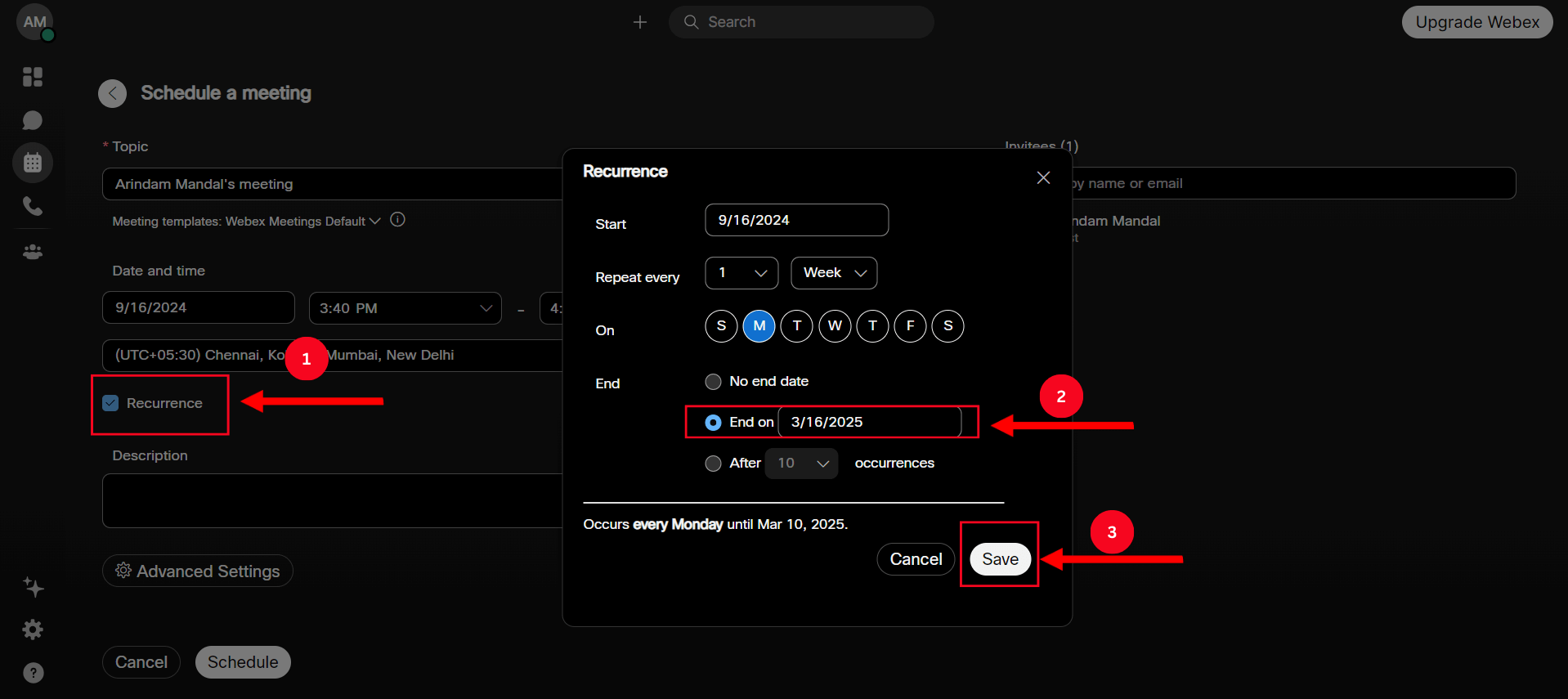
Task: Click the End on date field
Action: click(869, 422)
